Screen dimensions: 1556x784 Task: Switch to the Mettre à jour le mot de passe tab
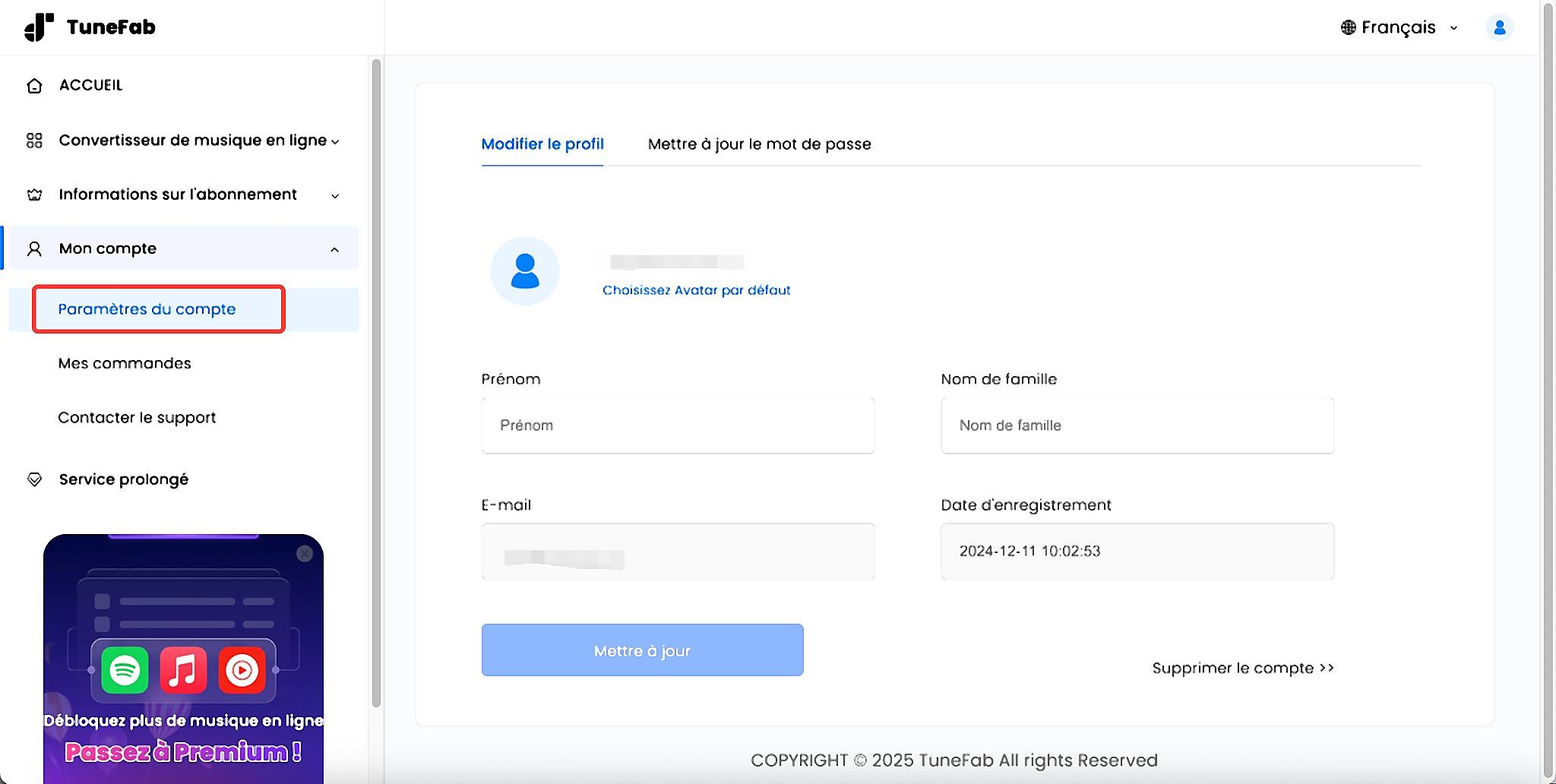(x=759, y=144)
